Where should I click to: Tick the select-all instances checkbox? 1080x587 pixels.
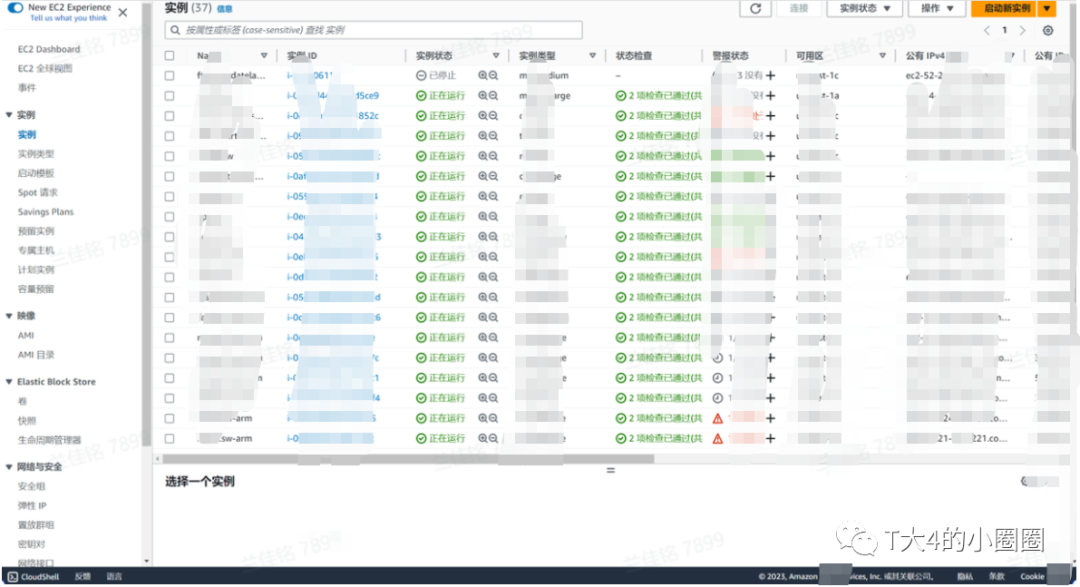pyautogui.click(x=169, y=55)
